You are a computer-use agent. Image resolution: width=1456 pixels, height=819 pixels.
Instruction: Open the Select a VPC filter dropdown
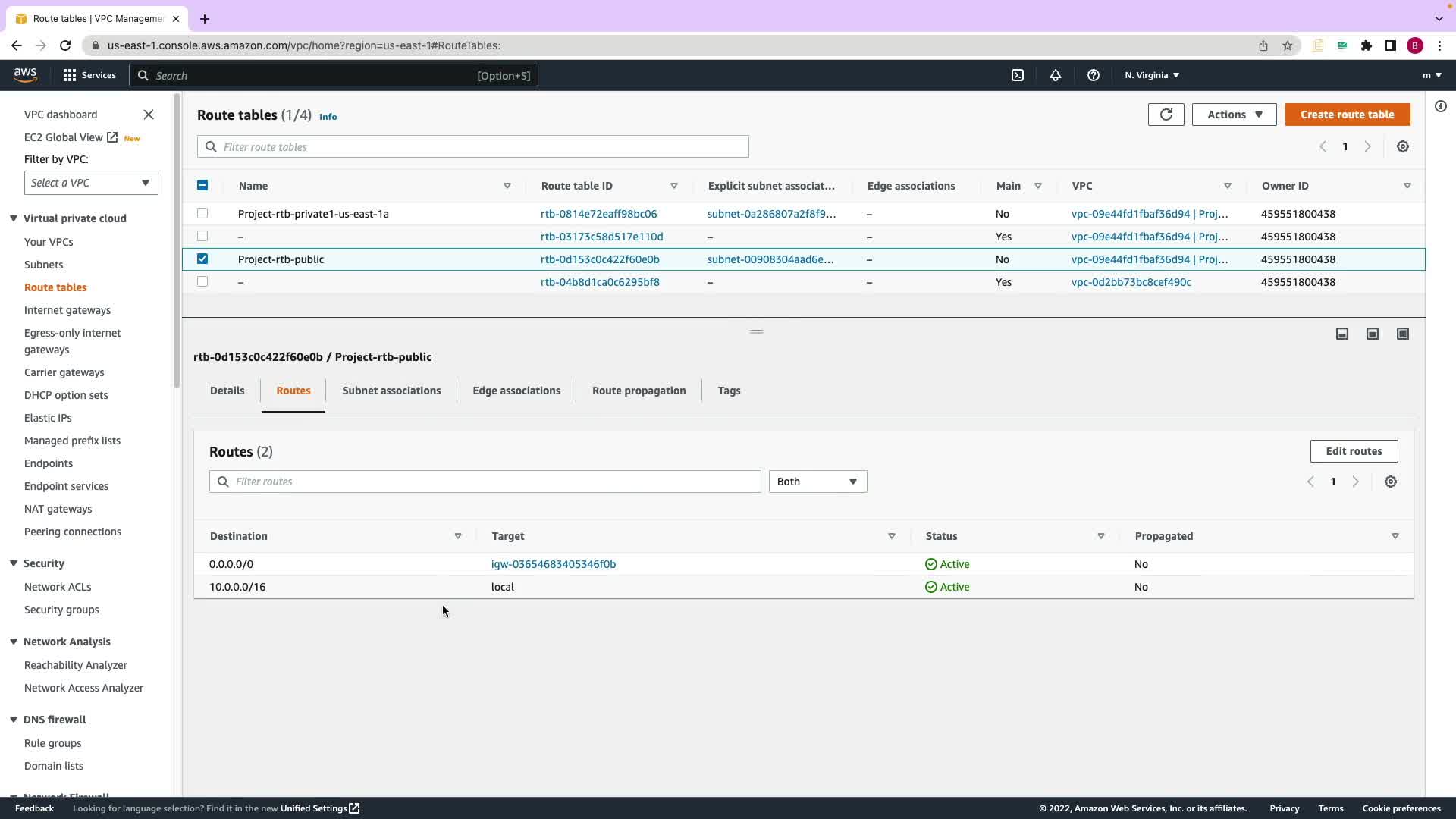point(91,183)
